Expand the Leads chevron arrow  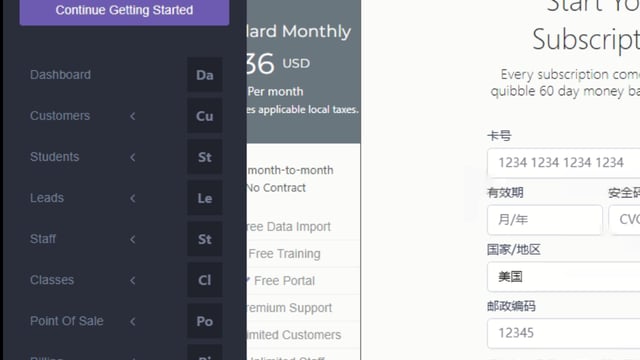(133, 198)
